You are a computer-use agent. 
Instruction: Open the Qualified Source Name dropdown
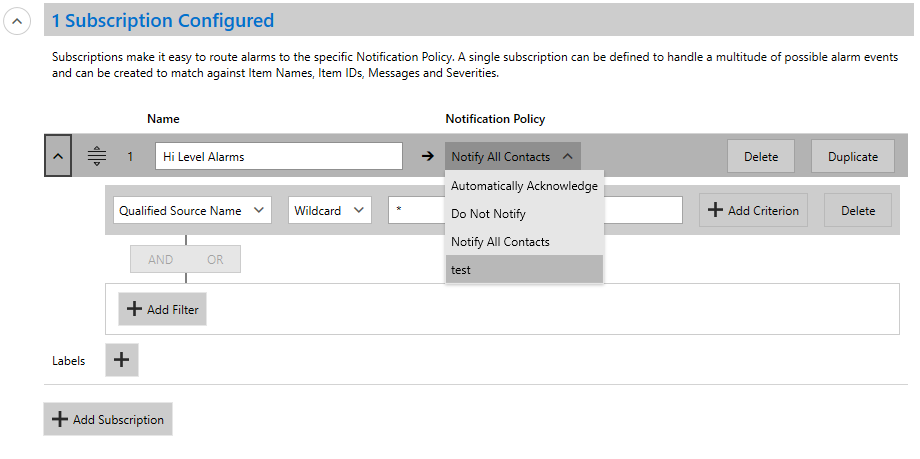coord(192,211)
